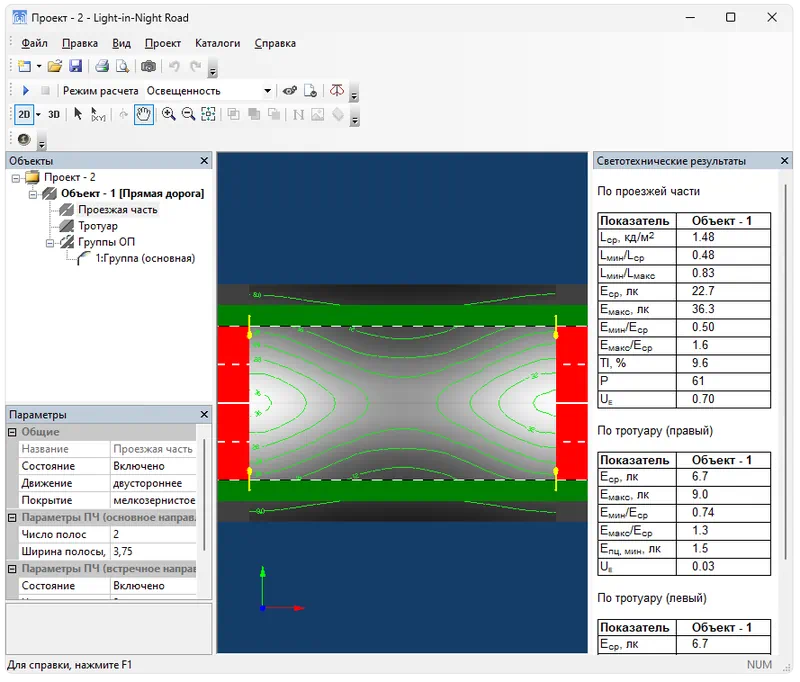Open the Справка menu
This screenshot has height=682, width=800.
(275, 43)
